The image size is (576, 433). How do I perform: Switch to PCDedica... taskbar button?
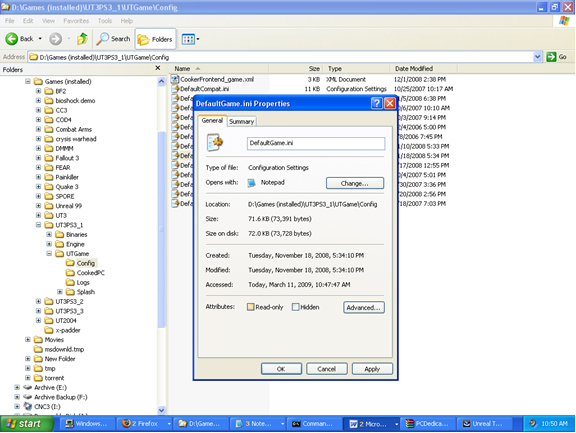click(x=428, y=423)
